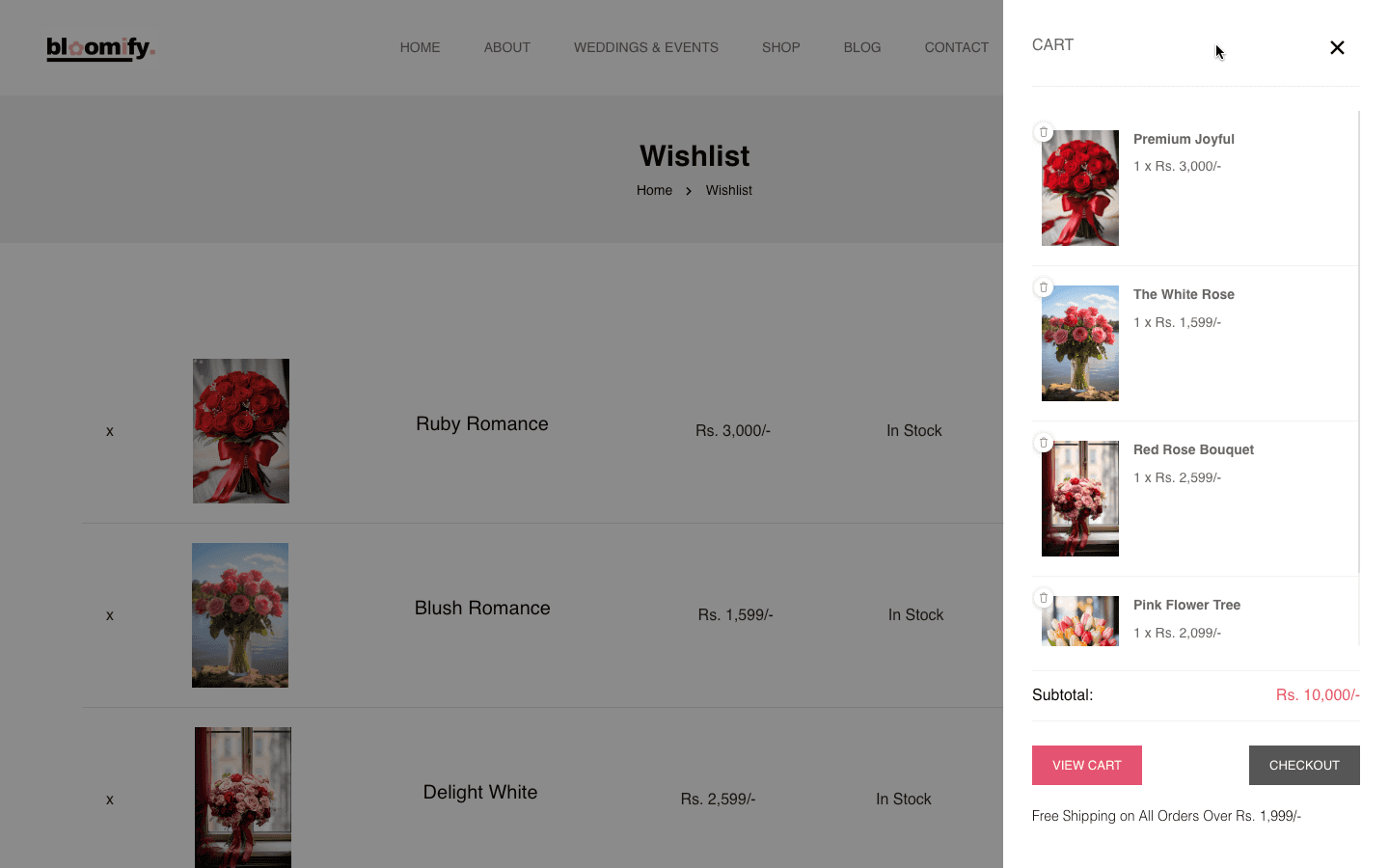Open Ruby Romance product thumbnail
Image resolution: width=1389 pixels, height=868 pixels.
pyautogui.click(x=241, y=431)
